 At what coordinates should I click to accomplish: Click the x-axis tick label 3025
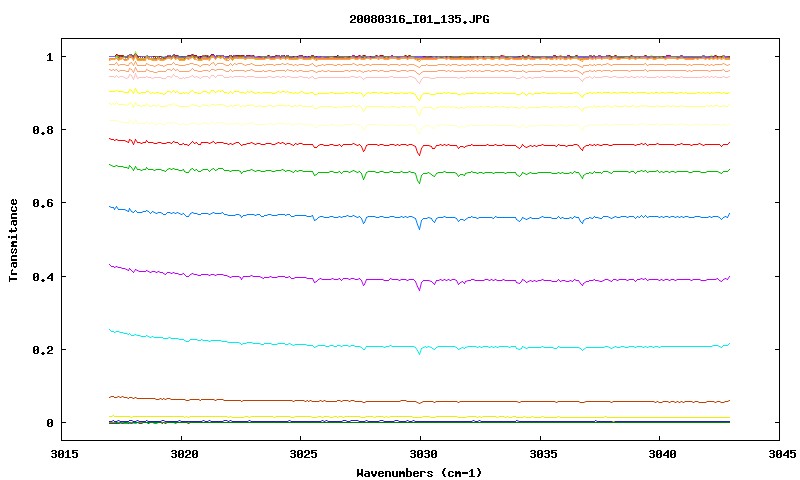click(x=303, y=454)
